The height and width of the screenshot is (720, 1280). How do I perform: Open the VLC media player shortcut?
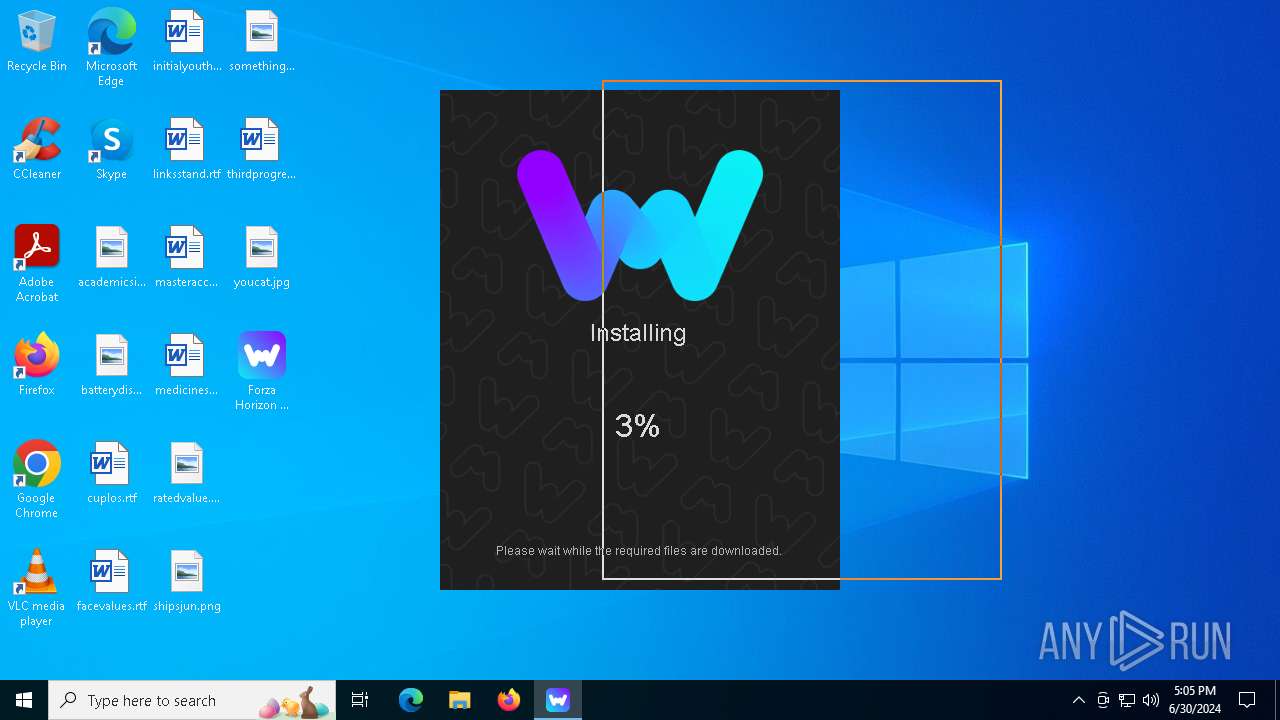pos(37,588)
